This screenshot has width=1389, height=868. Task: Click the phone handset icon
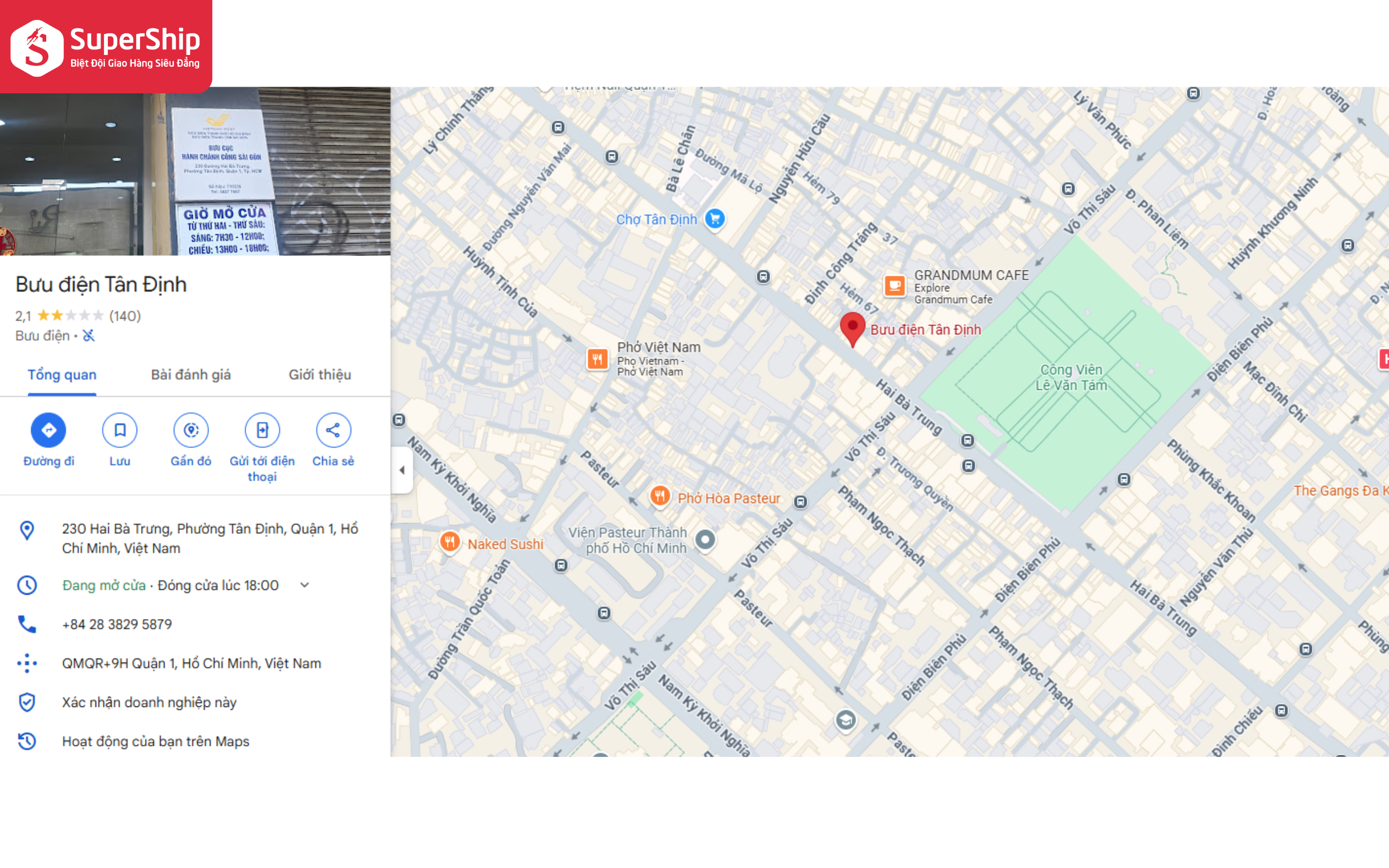pyautogui.click(x=27, y=624)
